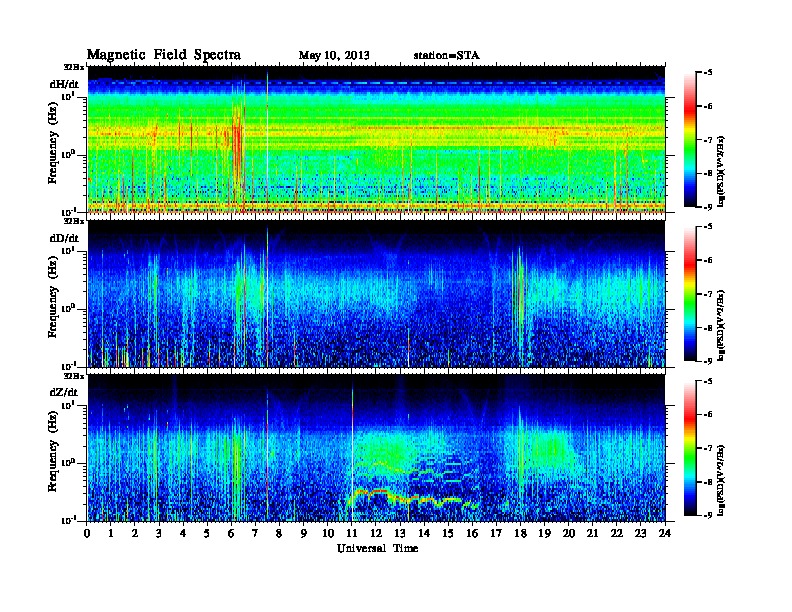Screen dimensions: 792x612
Task: Click the hour 17 tick label
Action: pyautogui.click(x=496, y=533)
